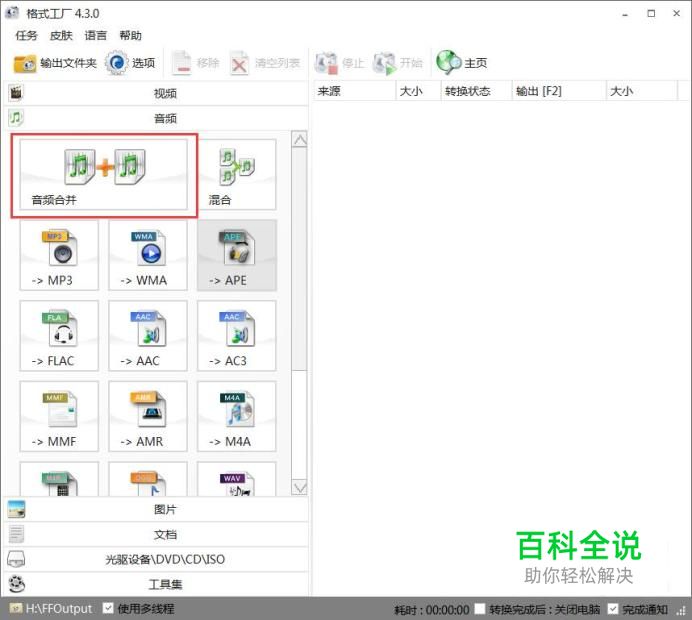Click the 输出文件夹 output folder icon

click(24, 64)
